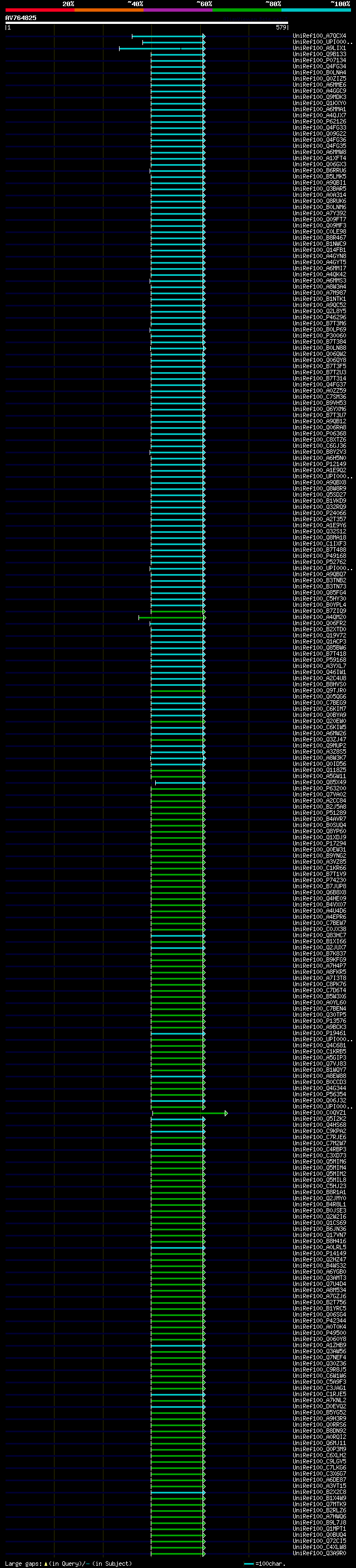This screenshot has height=1568, width=356.
Task: Click the UniRef100_Q06FR2 label
Action: pyautogui.click(x=319, y=624)
